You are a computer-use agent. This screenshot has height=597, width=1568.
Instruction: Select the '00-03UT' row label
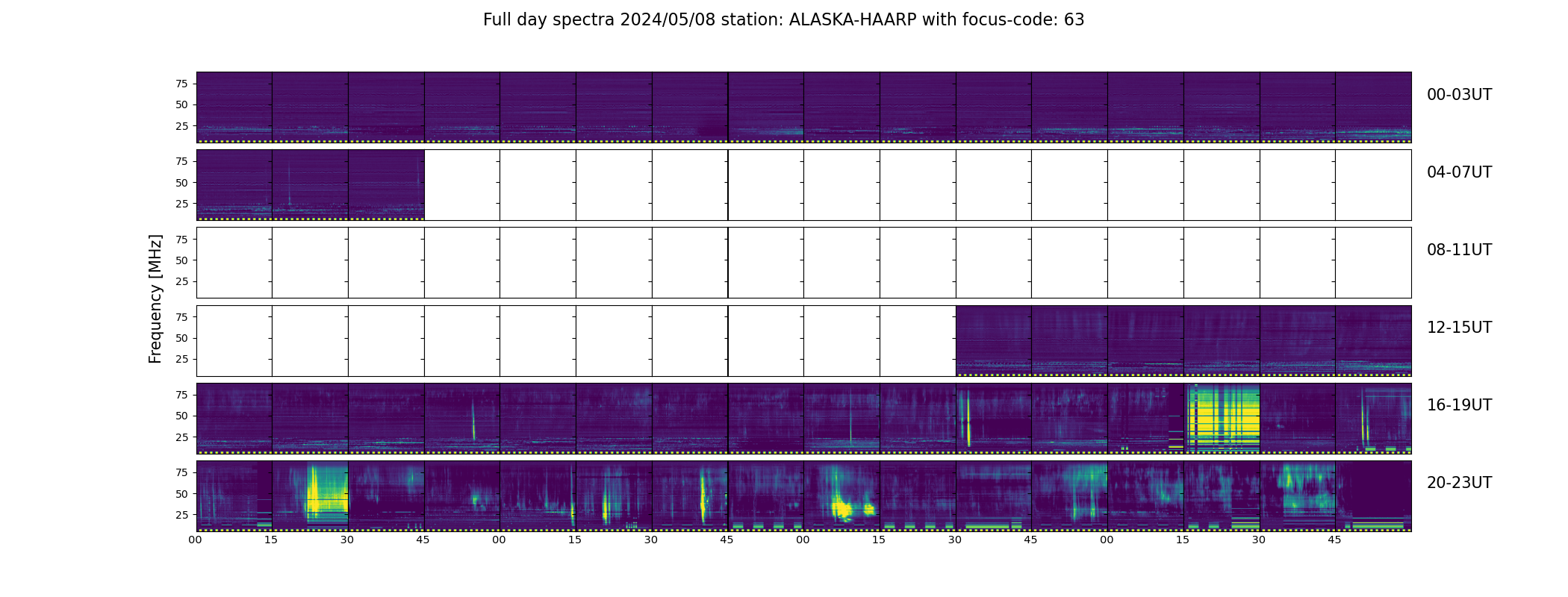point(1459,95)
